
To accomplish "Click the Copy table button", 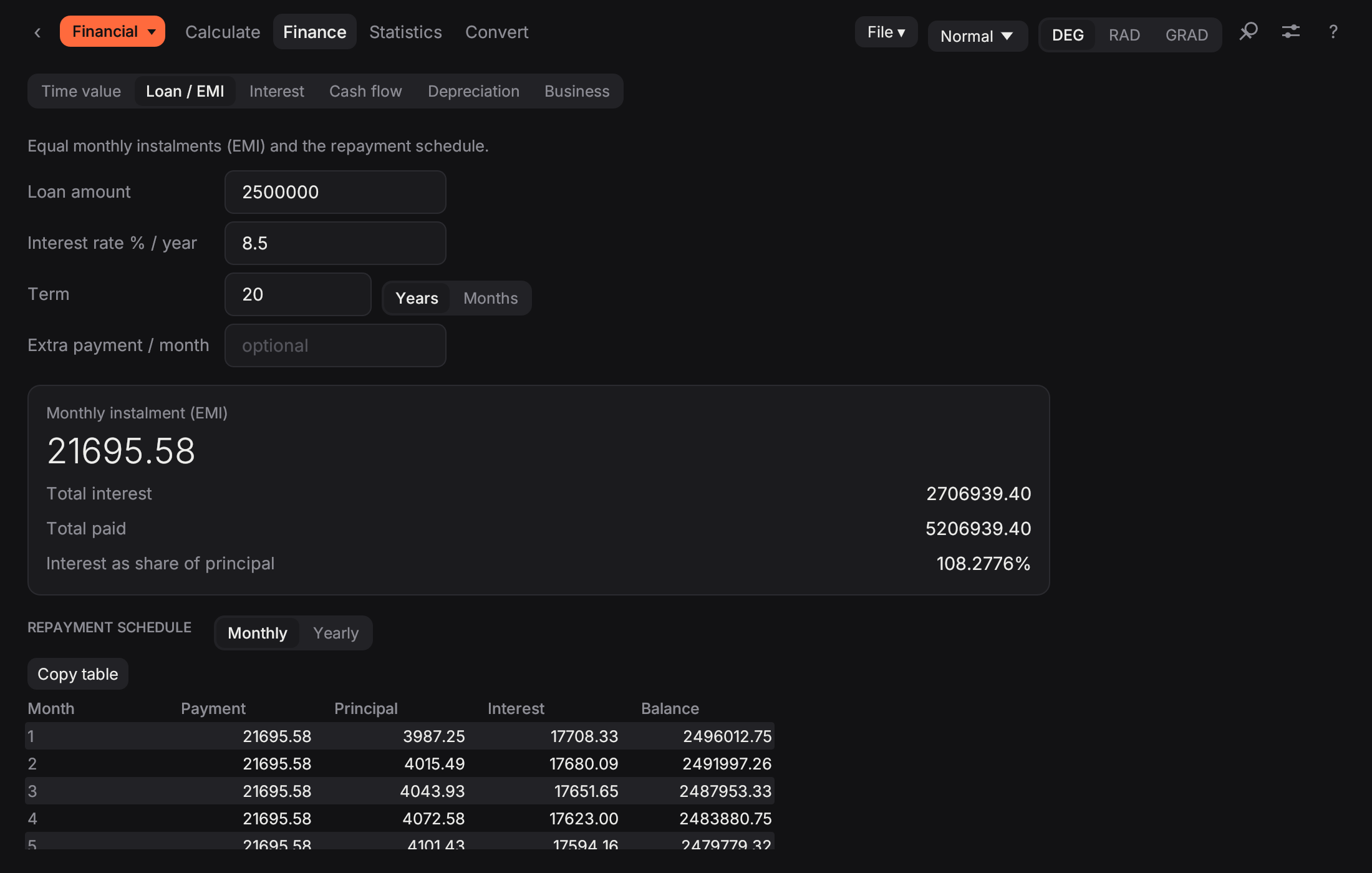I will [78, 674].
